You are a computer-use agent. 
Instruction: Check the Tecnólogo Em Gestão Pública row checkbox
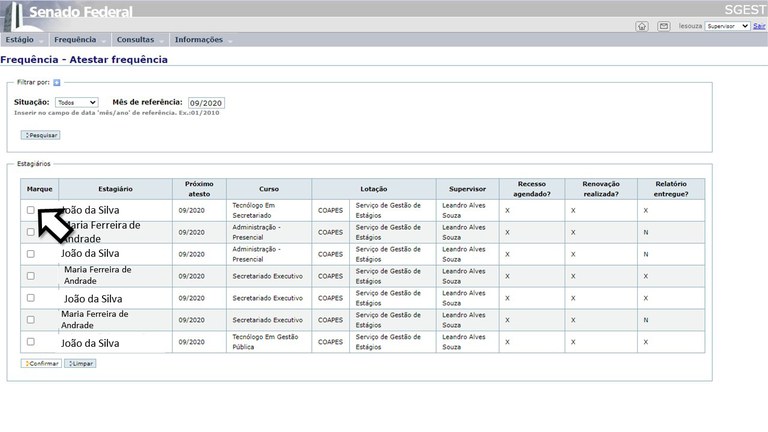click(x=30, y=342)
